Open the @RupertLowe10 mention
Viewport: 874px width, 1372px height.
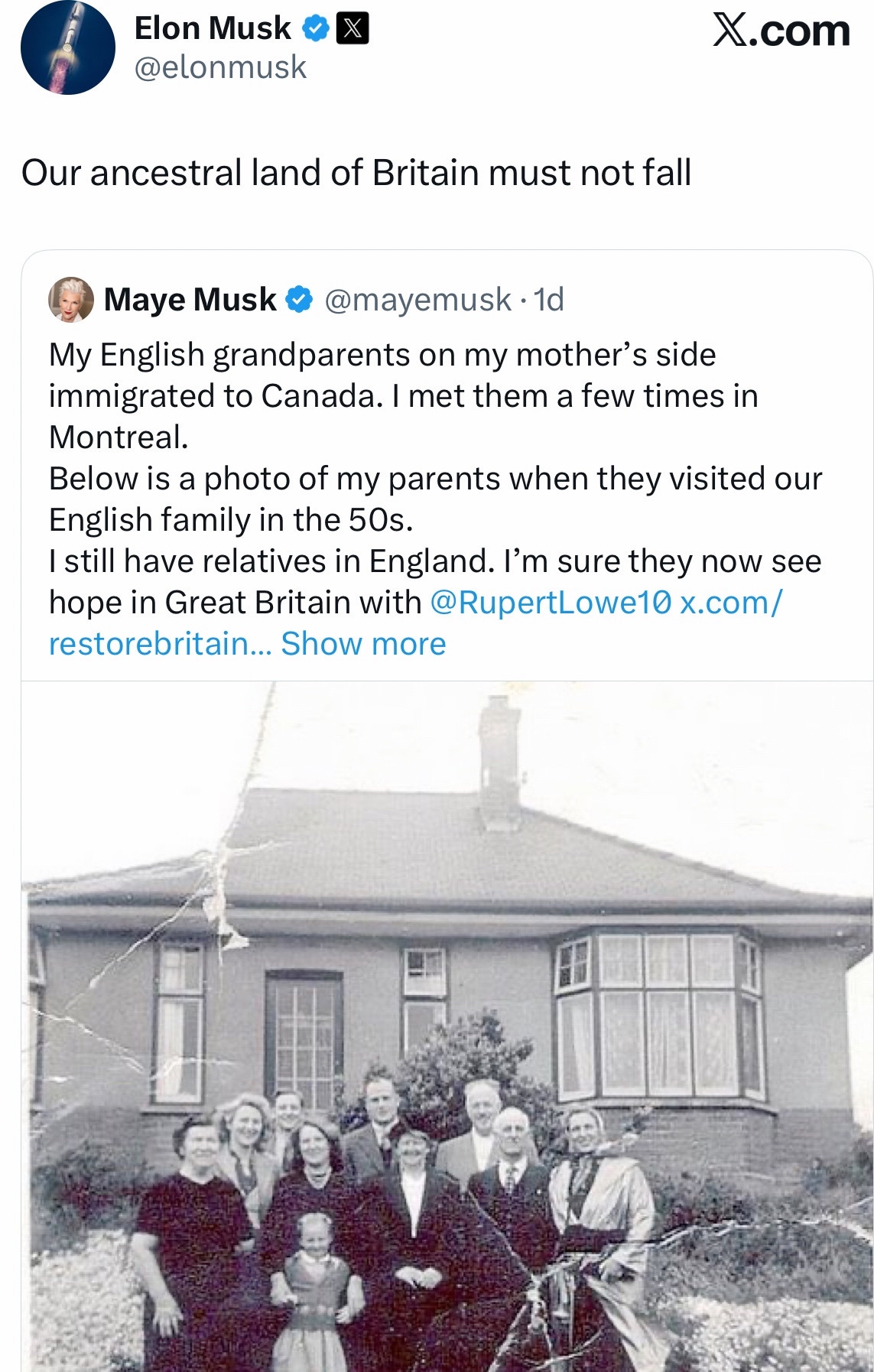551,603
